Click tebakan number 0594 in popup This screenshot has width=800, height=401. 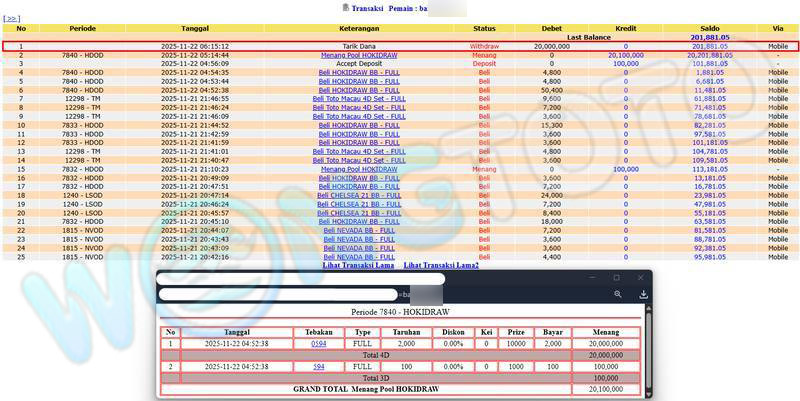coord(318,343)
